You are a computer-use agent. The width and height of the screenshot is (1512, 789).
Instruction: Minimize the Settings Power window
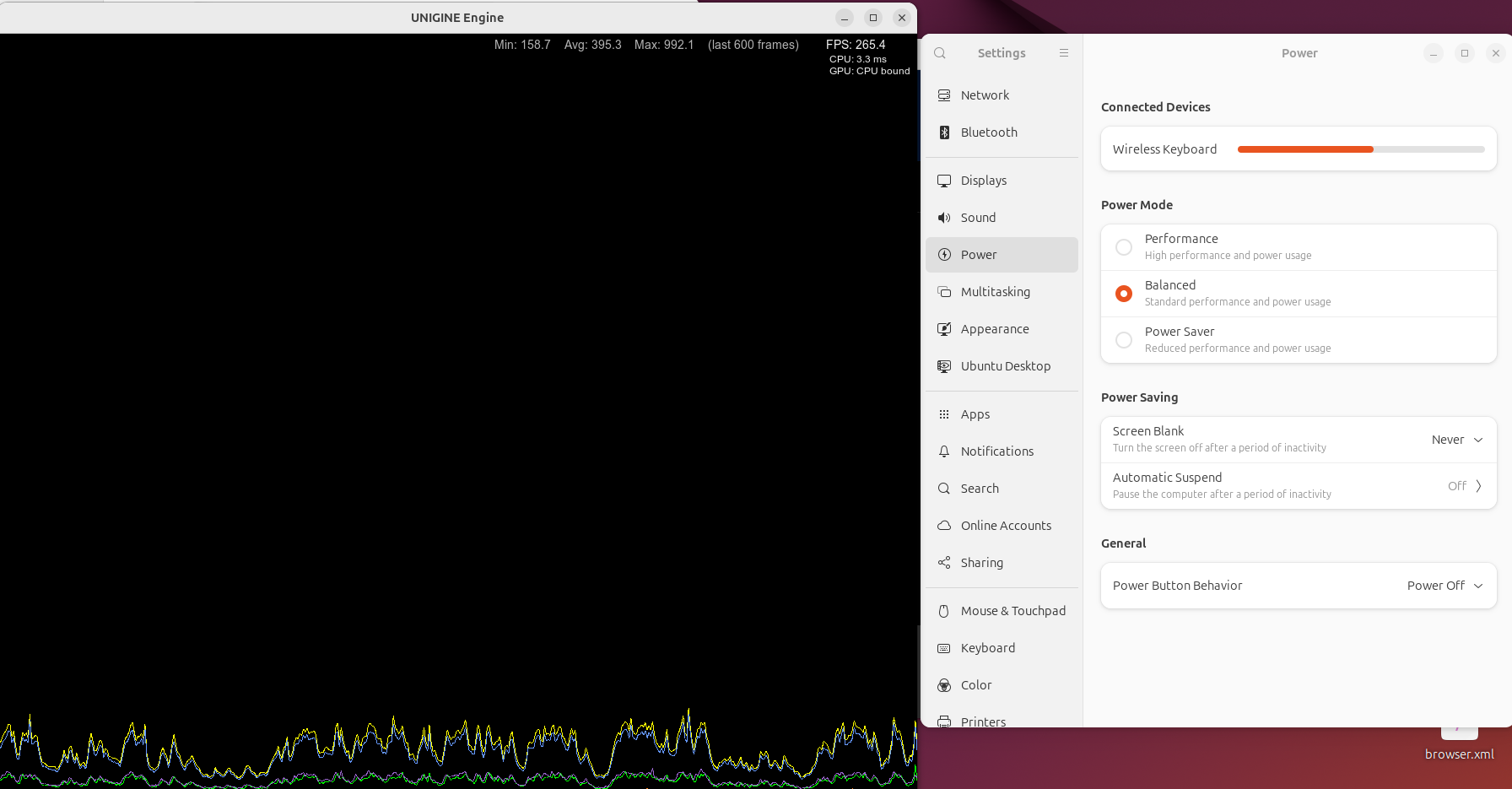(x=1434, y=53)
